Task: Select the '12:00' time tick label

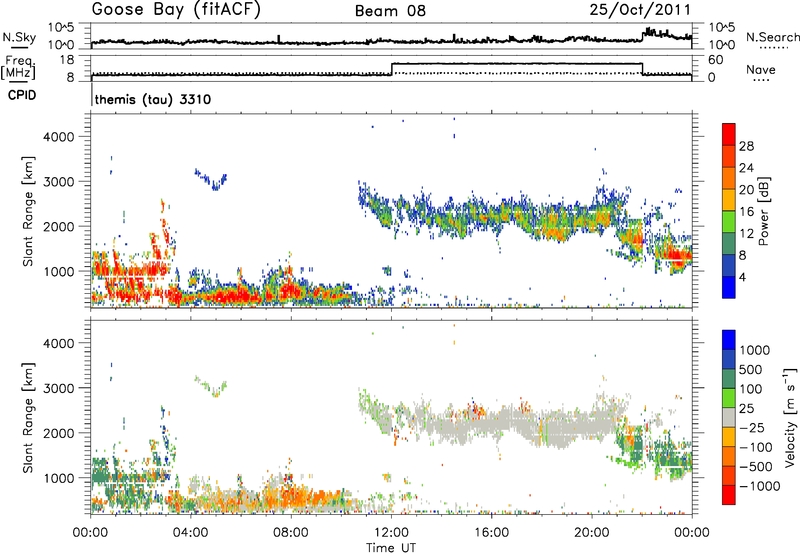Action: 391,532
